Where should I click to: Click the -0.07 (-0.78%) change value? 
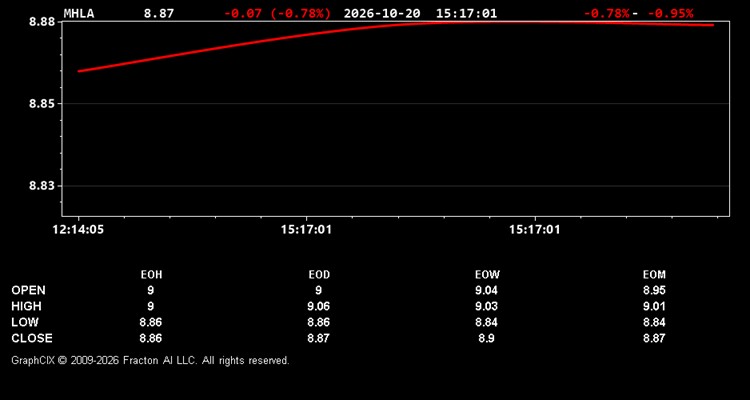click(277, 13)
